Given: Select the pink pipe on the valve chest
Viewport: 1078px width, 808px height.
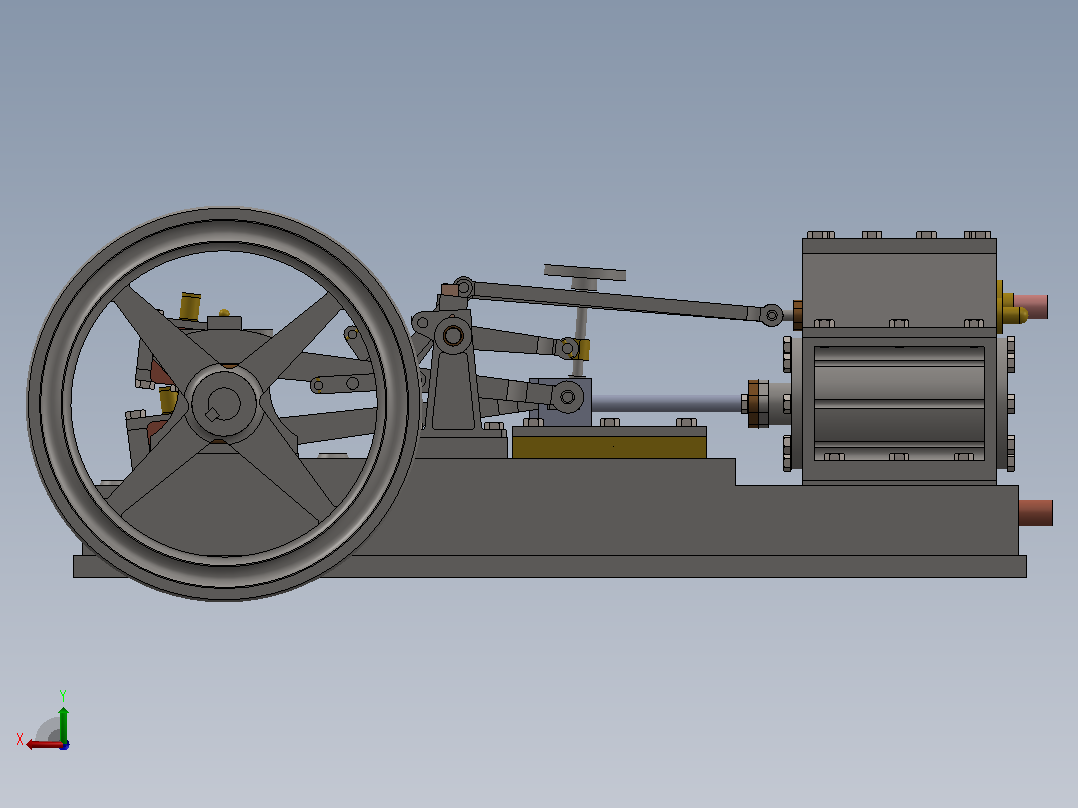Looking at the screenshot, I should 1031,307.
